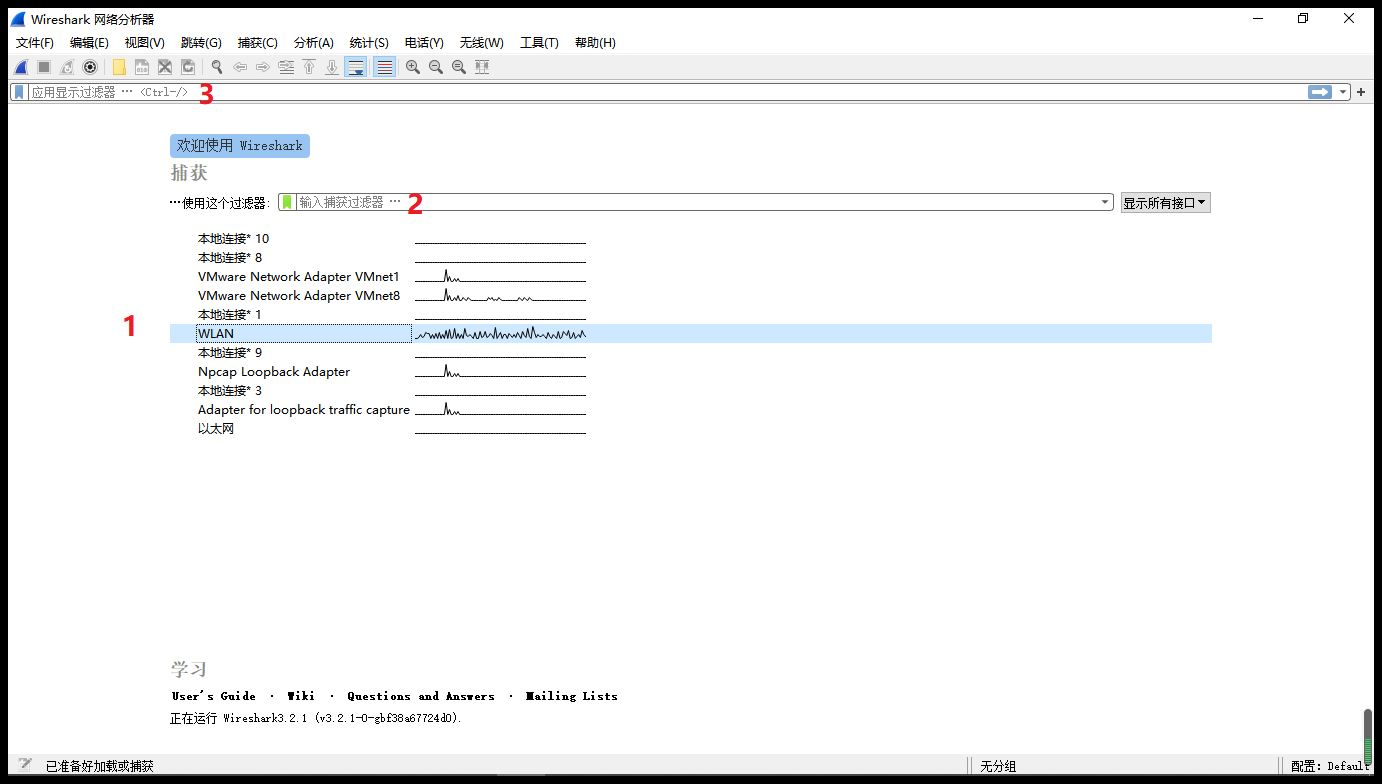Open 显示所有接口 dropdown
This screenshot has height=784, width=1382.
[x=1166, y=202]
